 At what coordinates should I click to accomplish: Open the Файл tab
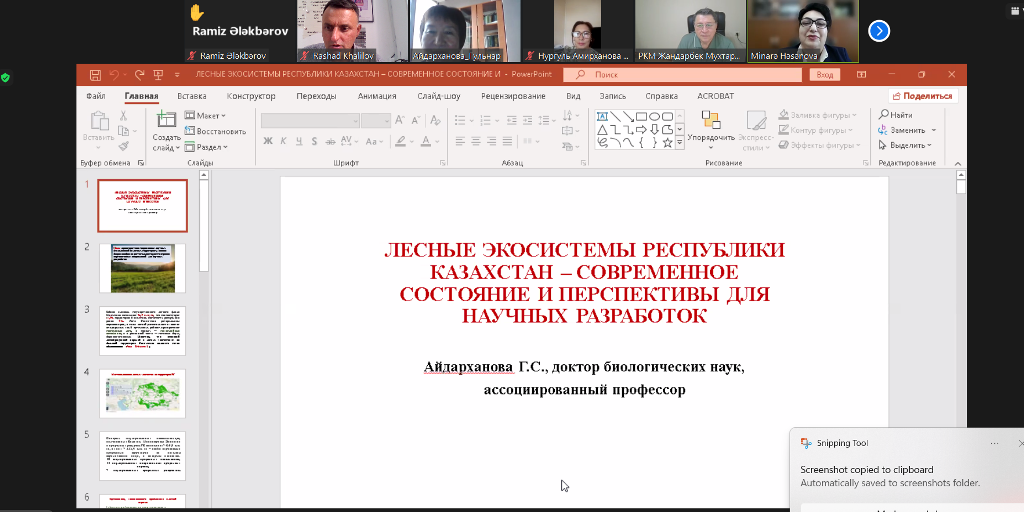(x=96, y=96)
